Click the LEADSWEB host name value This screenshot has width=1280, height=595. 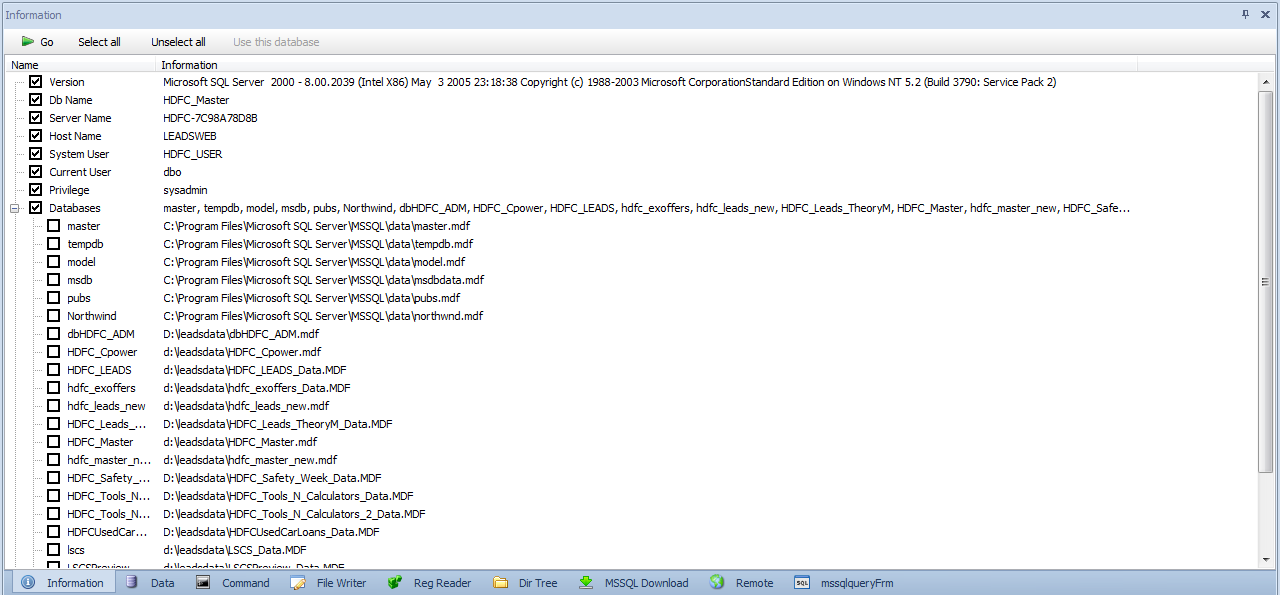(190, 136)
